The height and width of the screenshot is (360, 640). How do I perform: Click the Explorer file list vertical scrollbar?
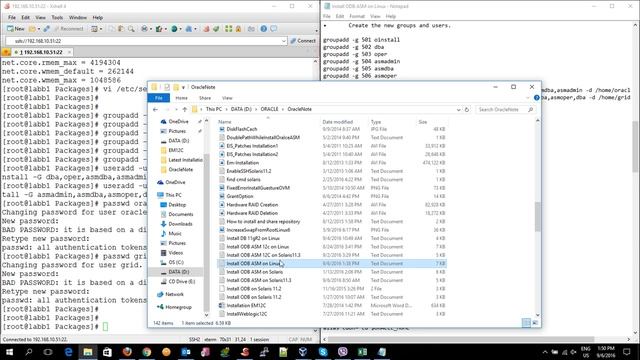point(538,218)
